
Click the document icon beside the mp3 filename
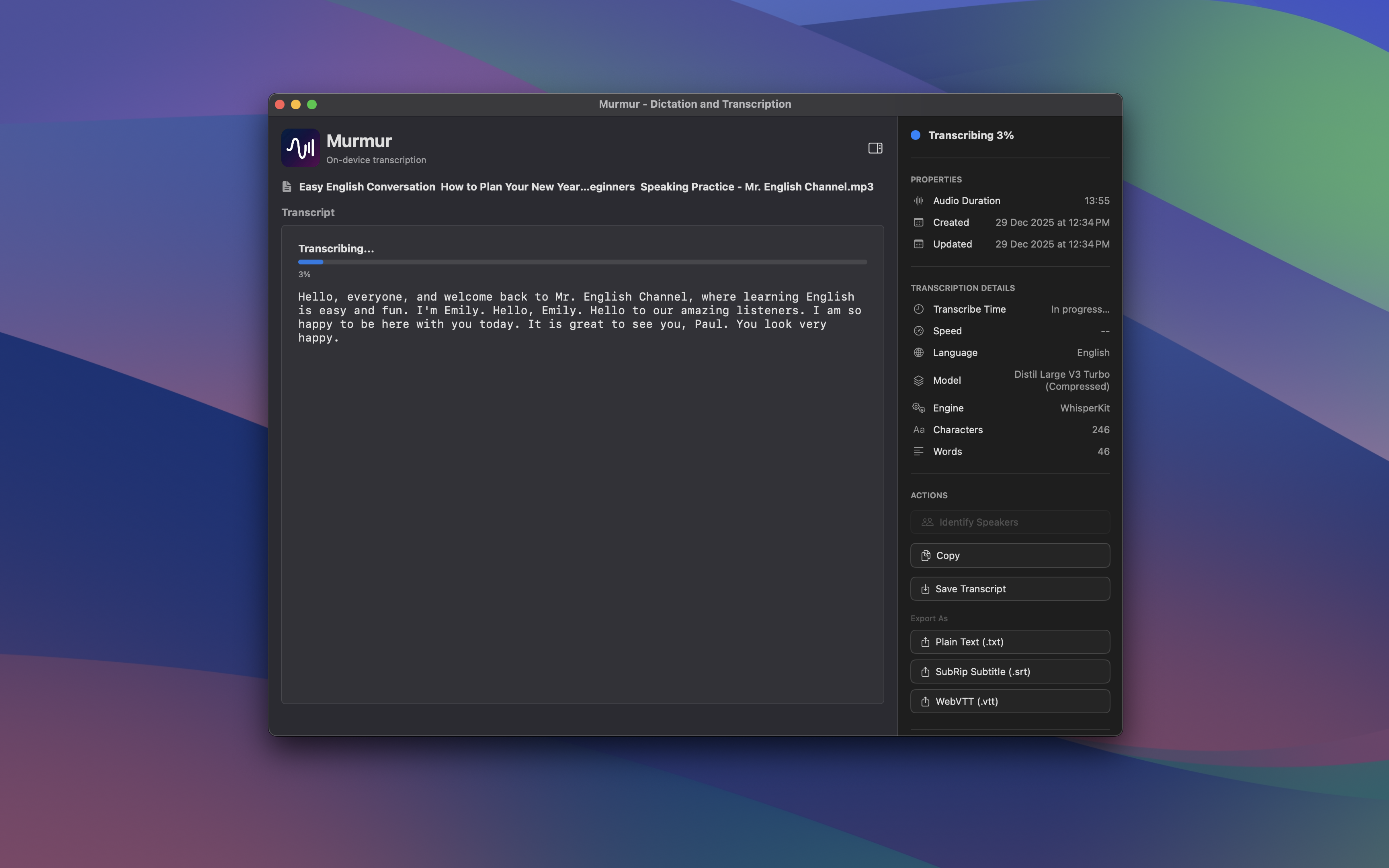(x=287, y=186)
